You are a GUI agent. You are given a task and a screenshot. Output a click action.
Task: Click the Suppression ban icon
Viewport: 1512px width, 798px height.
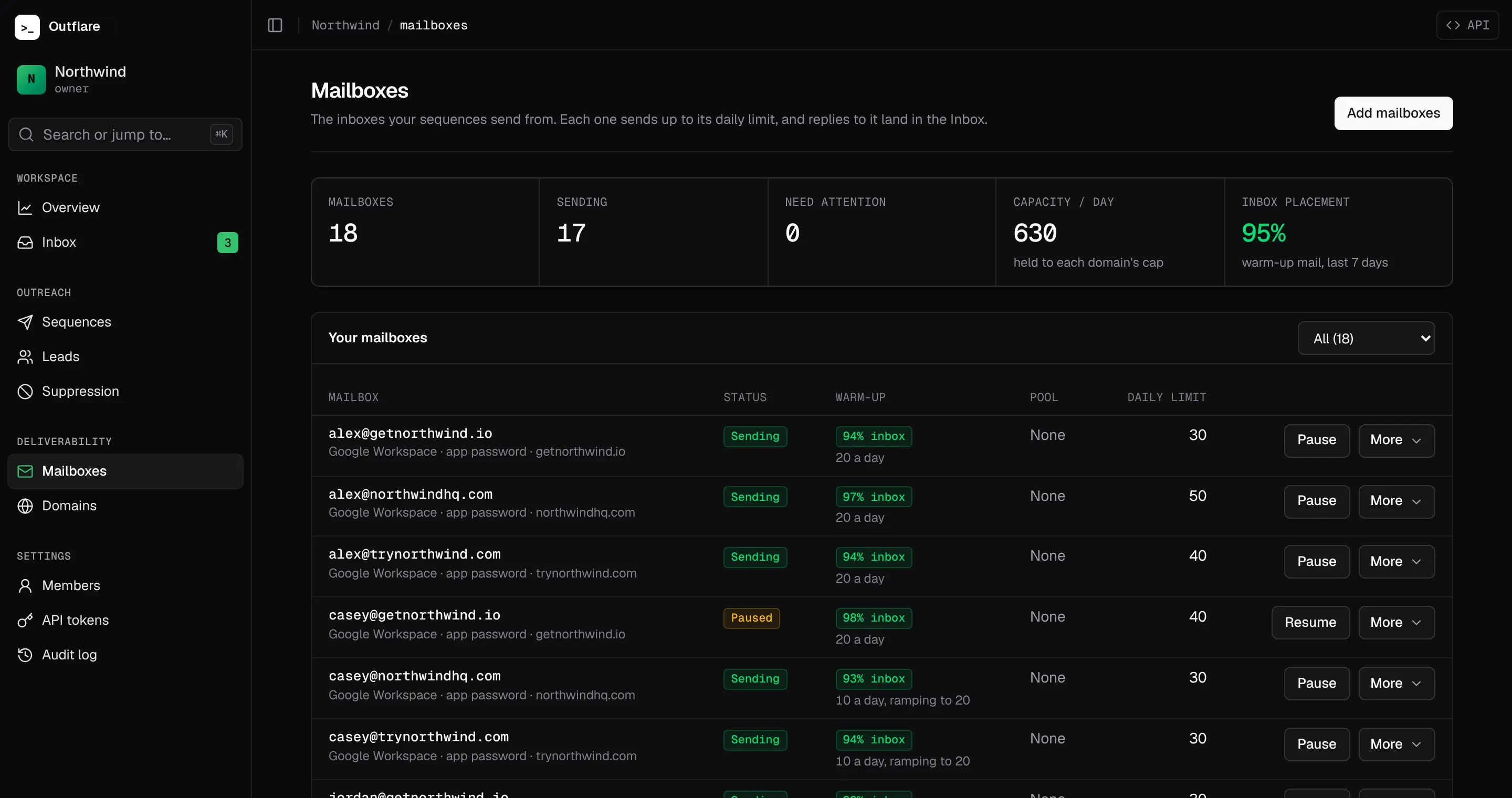pos(25,391)
